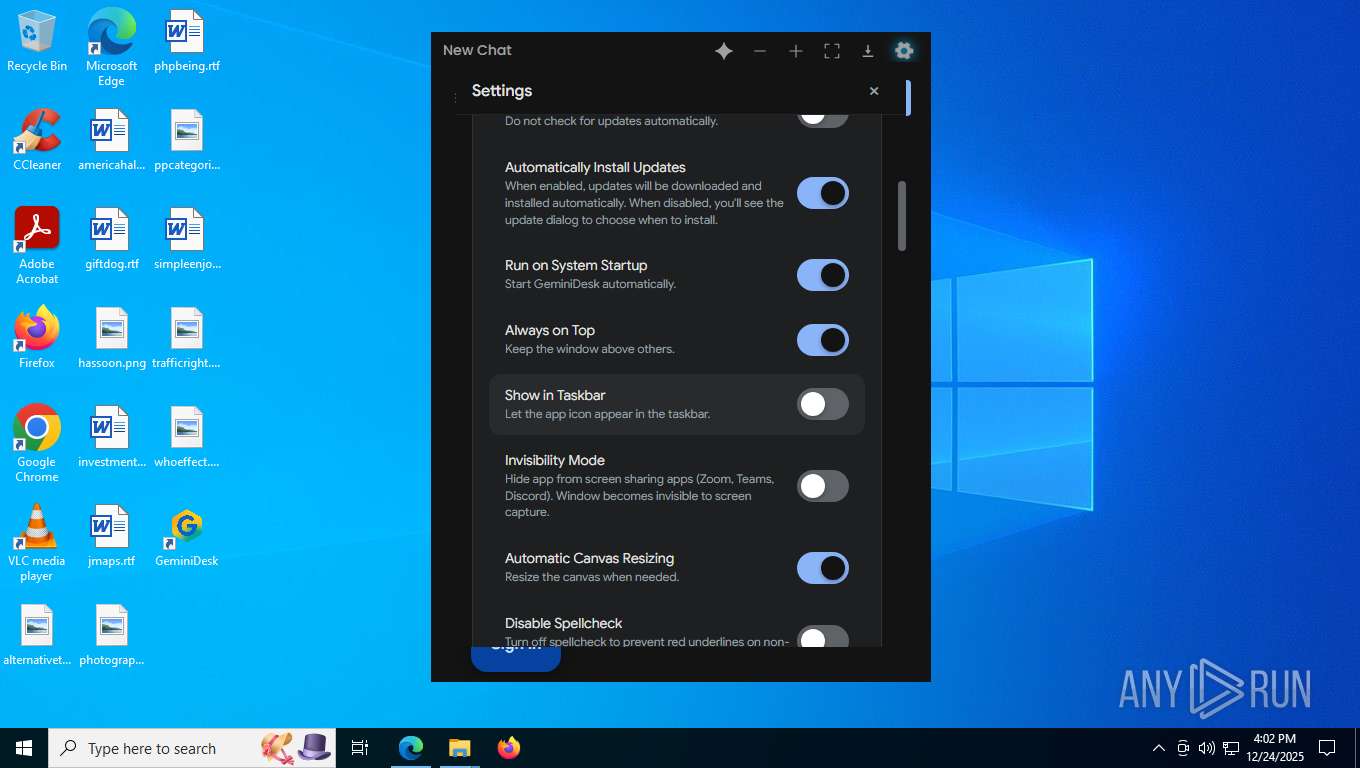Select the Google Chrome desktop shortcut
1360x768 pixels.
point(37,444)
